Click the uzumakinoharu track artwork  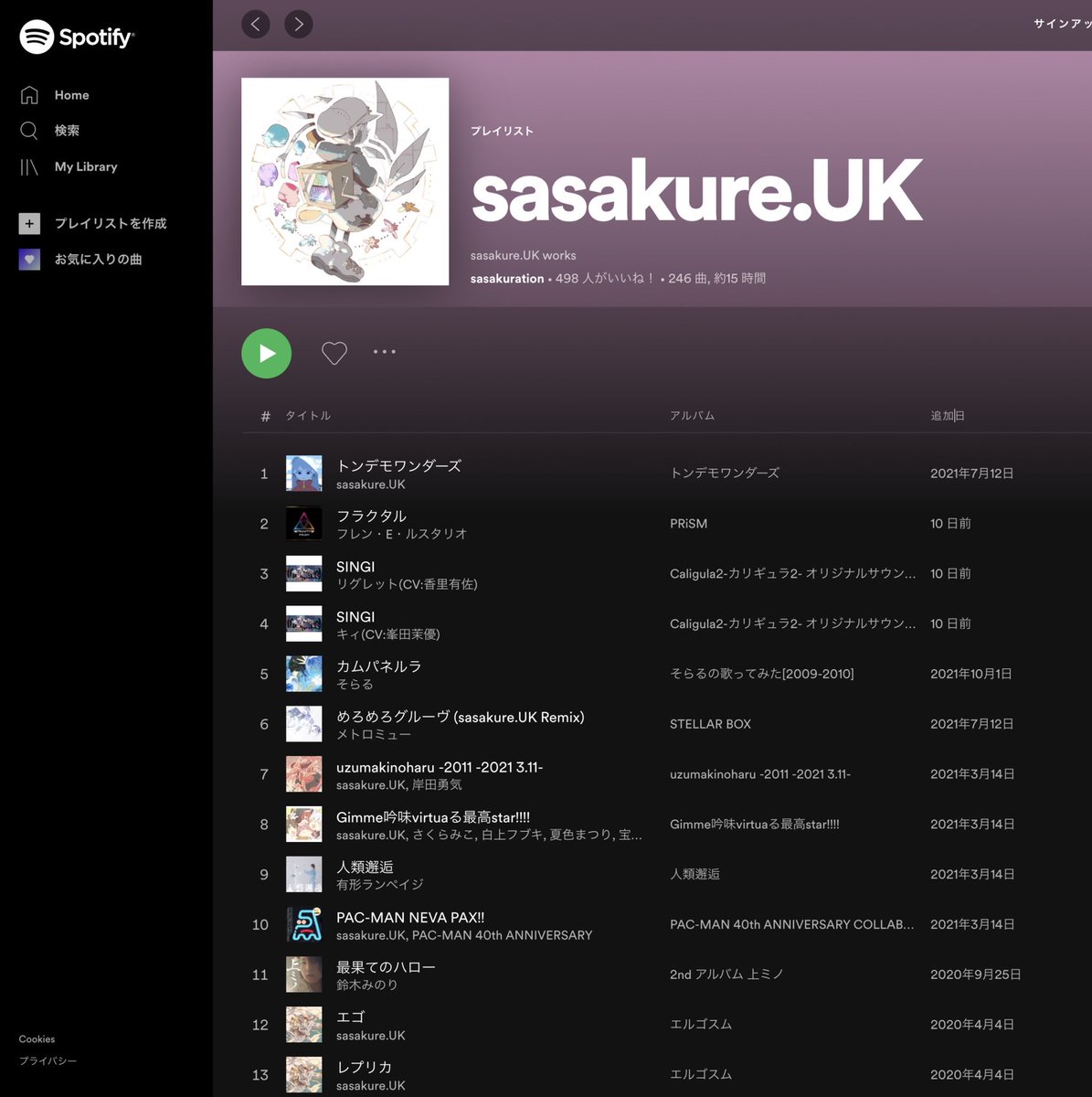(303, 774)
